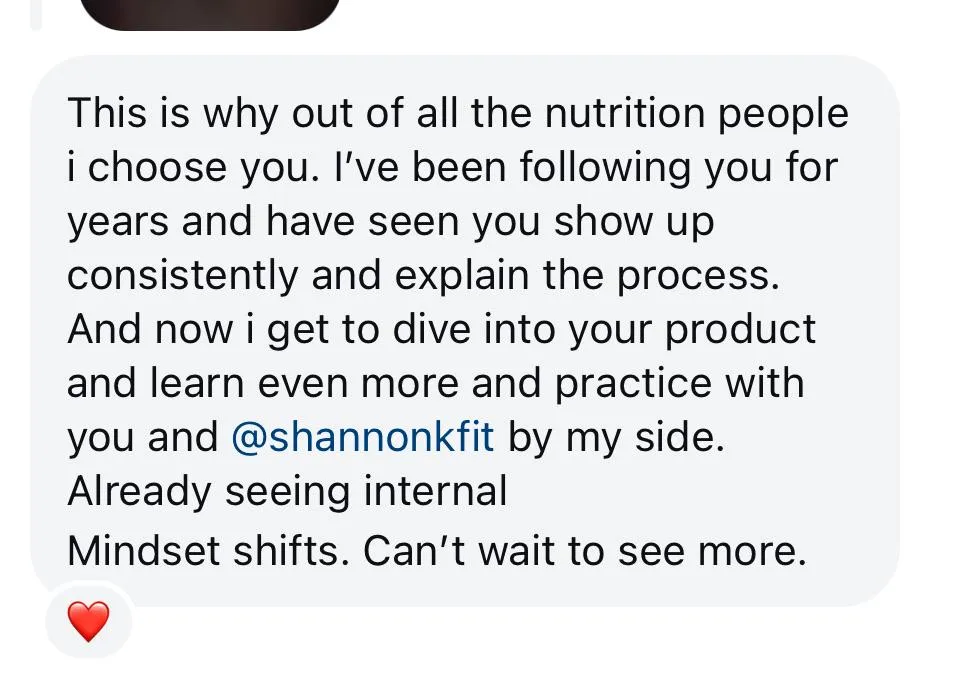The height and width of the screenshot is (692, 970).
Task: Click the line 'Already seeing internal'
Action: (287, 492)
